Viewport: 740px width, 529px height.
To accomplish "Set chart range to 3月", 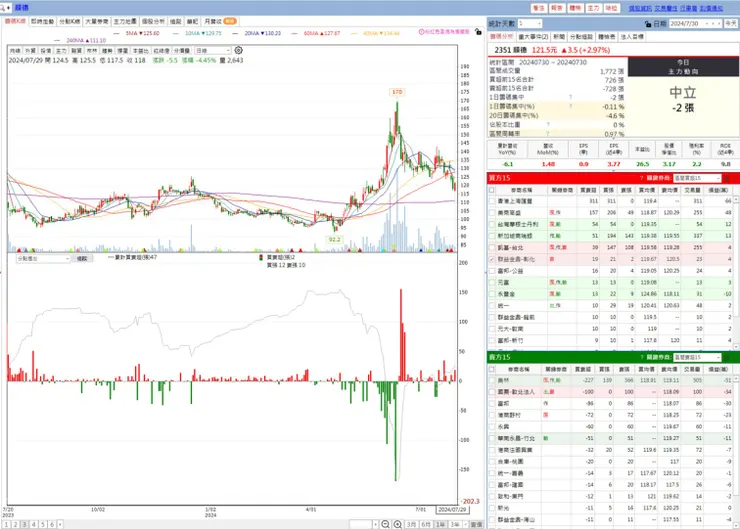I will tap(412, 524).
